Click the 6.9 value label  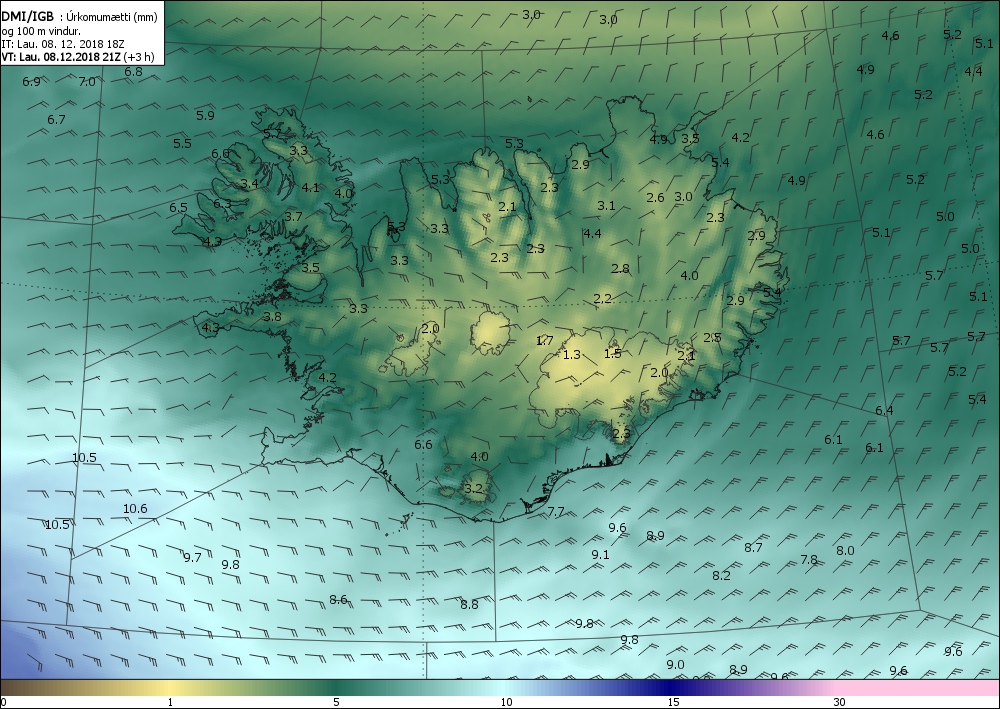click(31, 82)
